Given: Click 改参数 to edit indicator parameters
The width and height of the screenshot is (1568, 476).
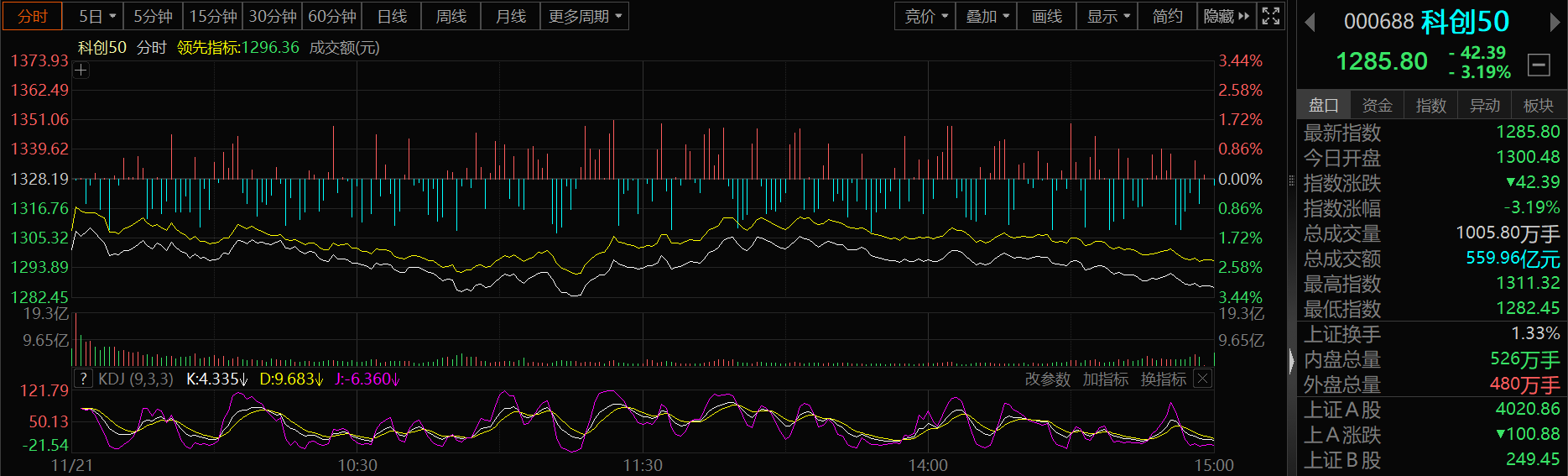Looking at the screenshot, I should tap(1048, 379).
